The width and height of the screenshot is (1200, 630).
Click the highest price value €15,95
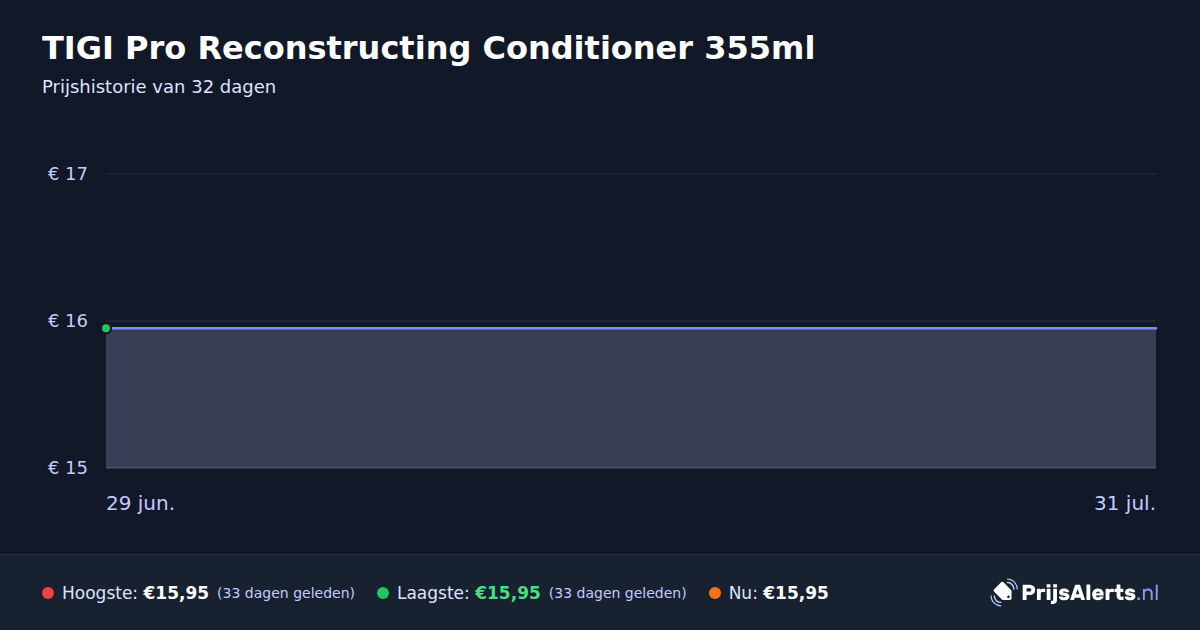tap(176, 593)
